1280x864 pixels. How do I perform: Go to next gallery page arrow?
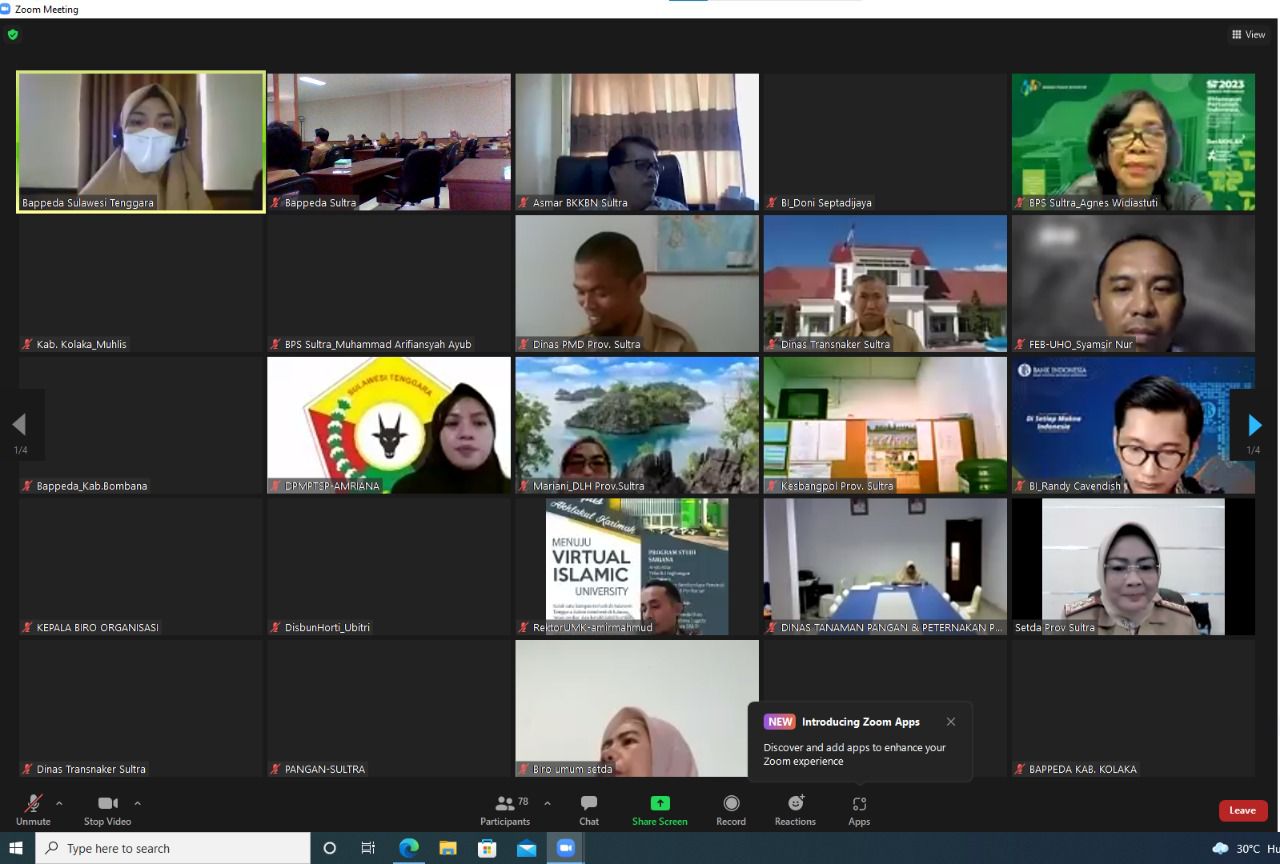(x=1254, y=426)
